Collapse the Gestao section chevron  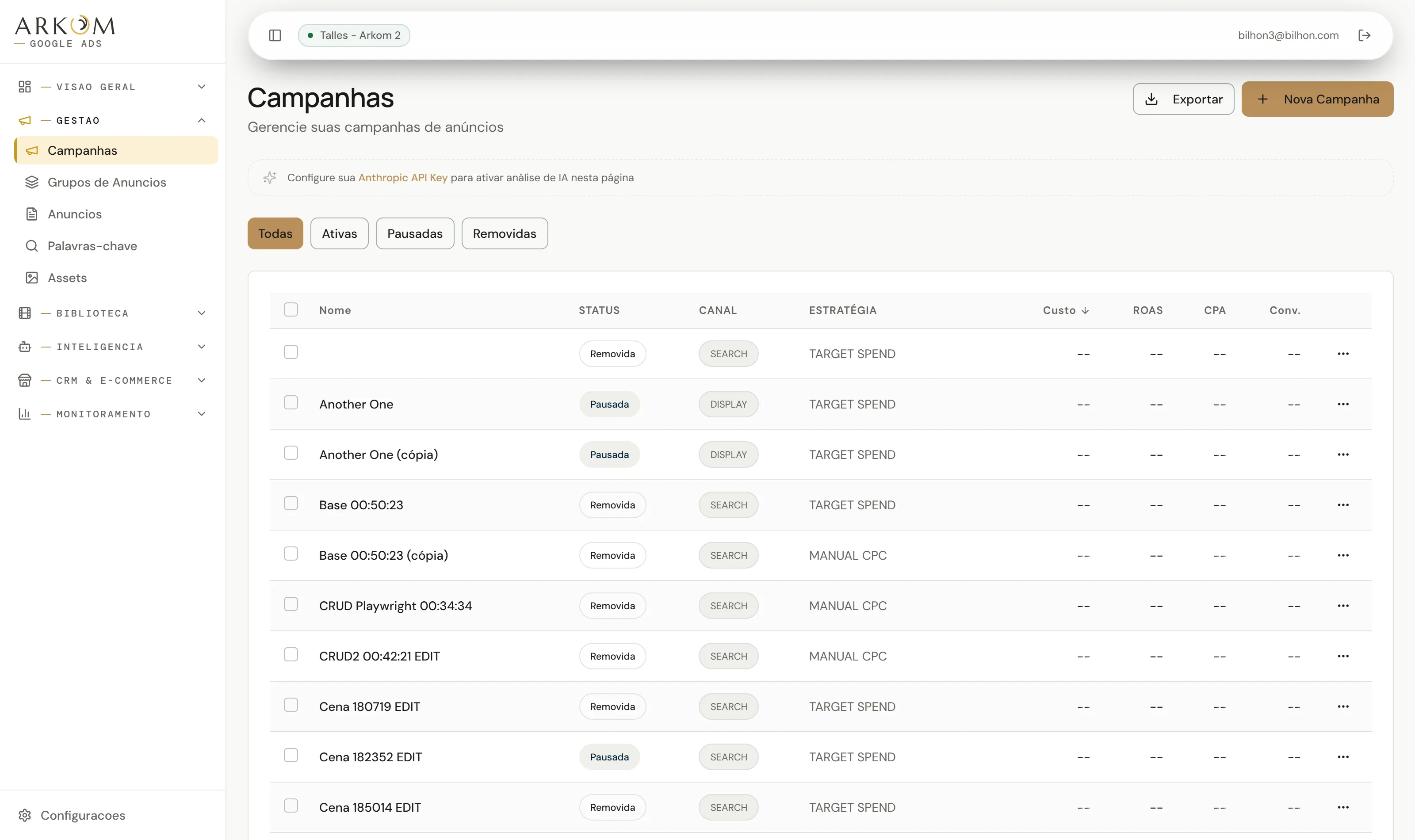tap(202, 121)
